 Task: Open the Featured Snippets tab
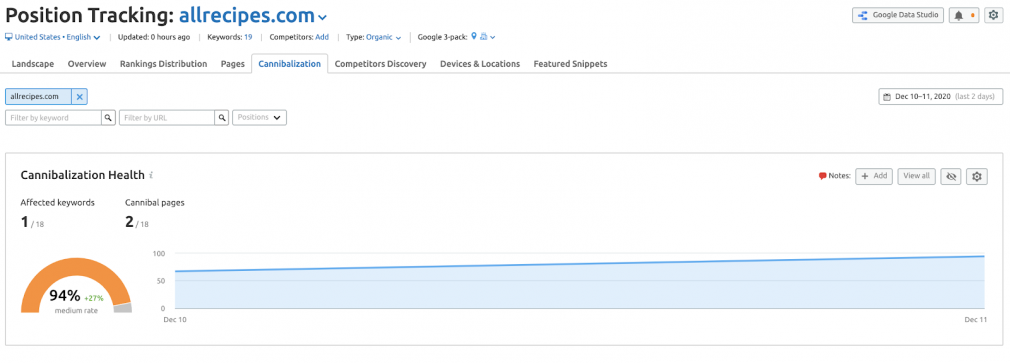pyautogui.click(x=570, y=64)
